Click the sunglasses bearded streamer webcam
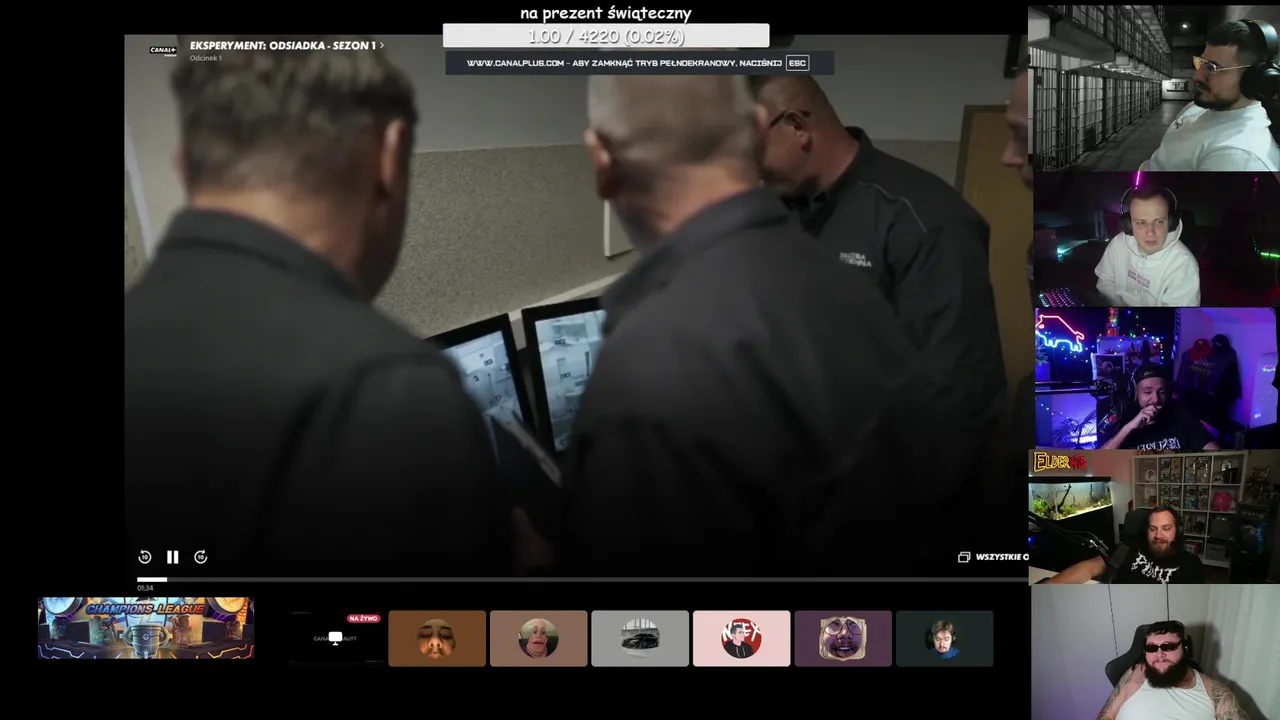The height and width of the screenshot is (720, 1280). (x=1155, y=652)
